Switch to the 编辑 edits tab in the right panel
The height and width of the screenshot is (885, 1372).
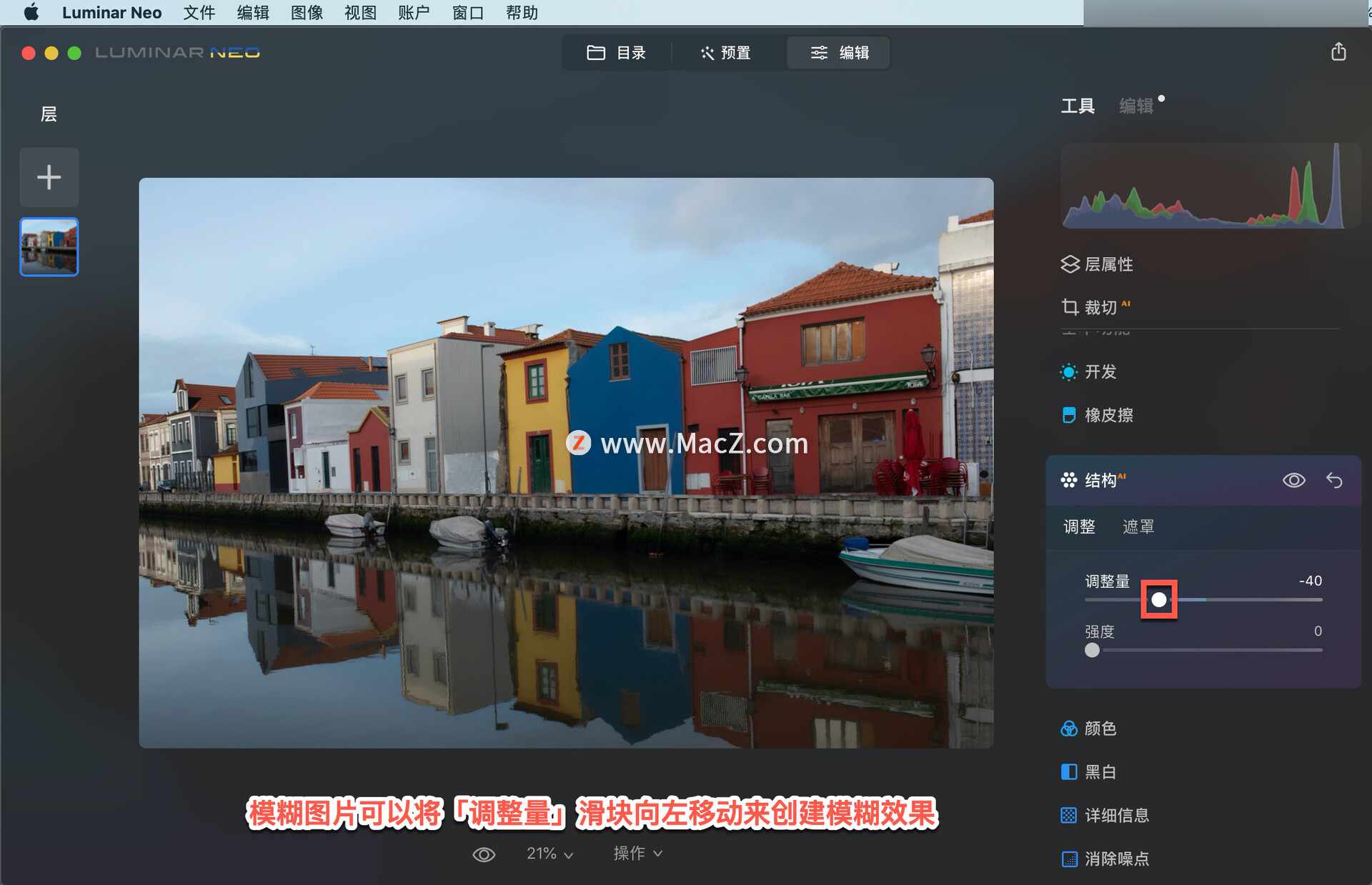(x=1136, y=106)
